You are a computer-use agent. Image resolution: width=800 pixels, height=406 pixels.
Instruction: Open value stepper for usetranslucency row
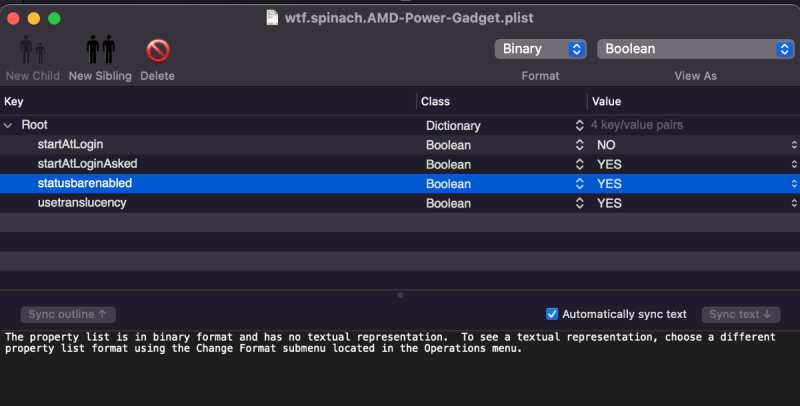(x=793, y=203)
